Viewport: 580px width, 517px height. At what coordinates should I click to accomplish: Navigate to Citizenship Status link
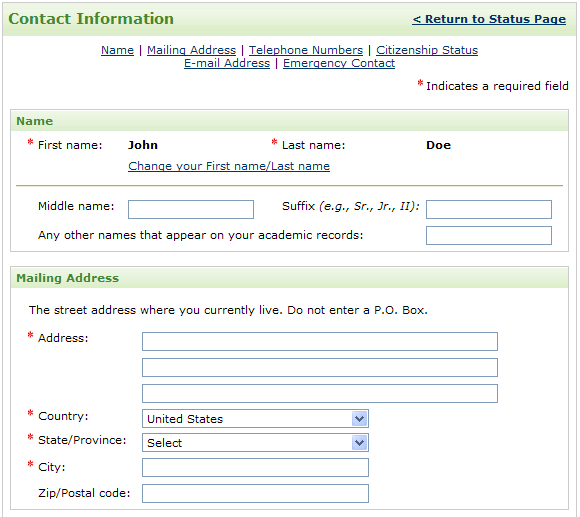[x=427, y=50]
